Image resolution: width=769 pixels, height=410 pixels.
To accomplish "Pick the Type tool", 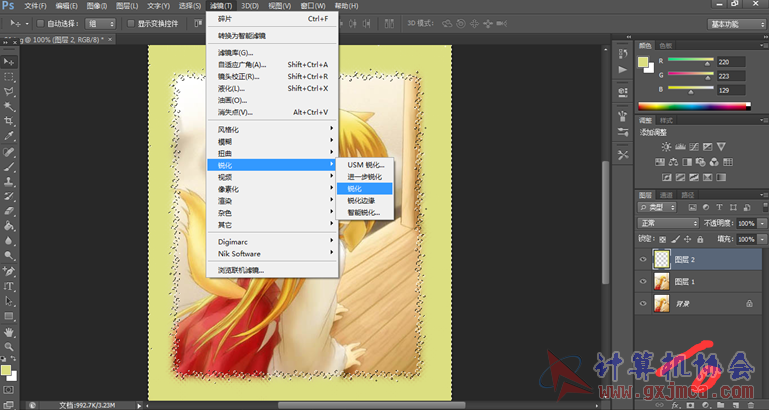I will [x=9, y=286].
